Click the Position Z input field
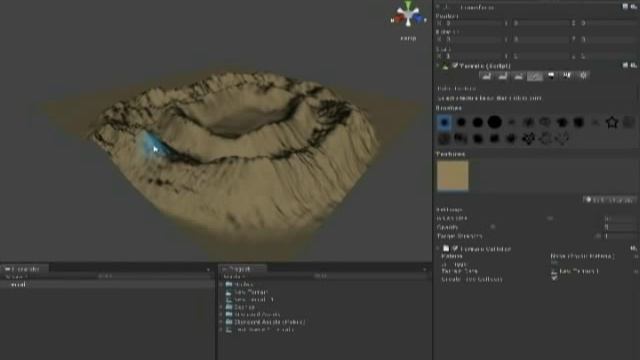Screen dimensions: 640x360 point(608,24)
